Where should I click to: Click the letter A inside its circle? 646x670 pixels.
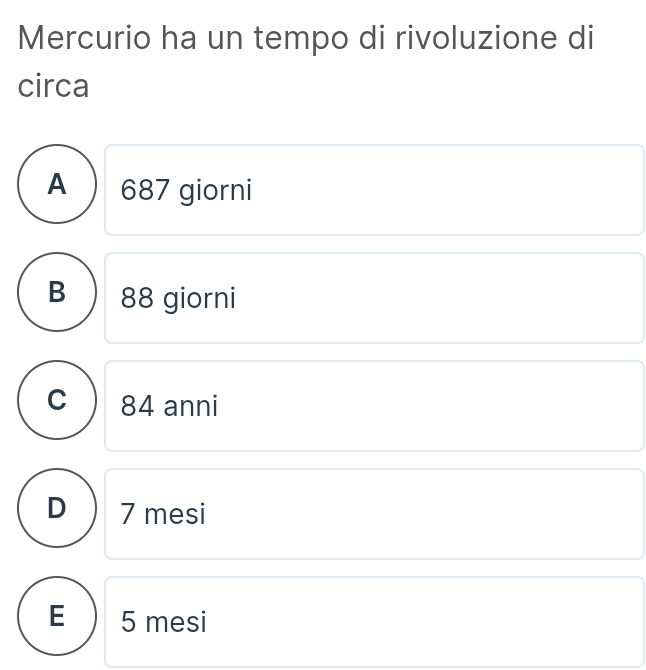click(57, 184)
